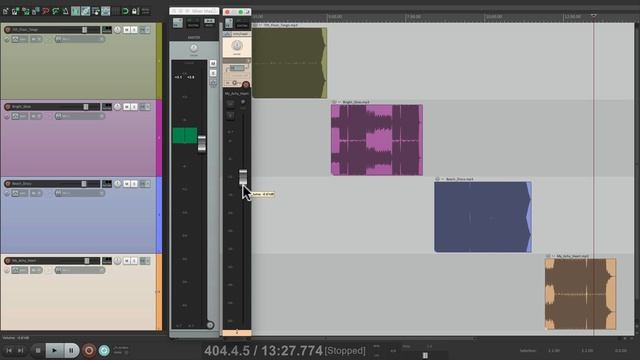640x360 pixels.
Task: Click the volume fader handle on the purple track
Action: coord(86,107)
